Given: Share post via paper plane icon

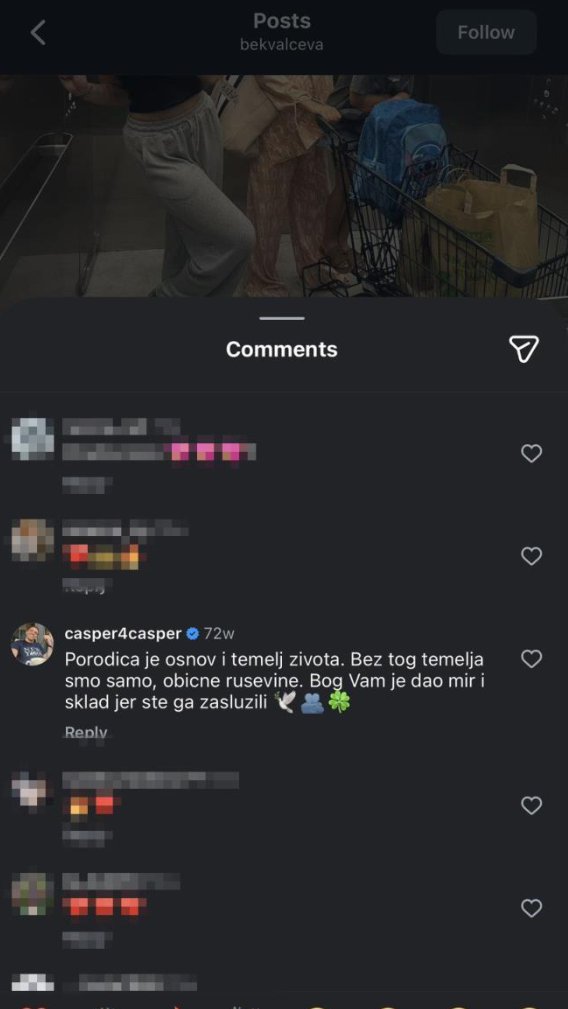Looking at the screenshot, I should [524, 348].
